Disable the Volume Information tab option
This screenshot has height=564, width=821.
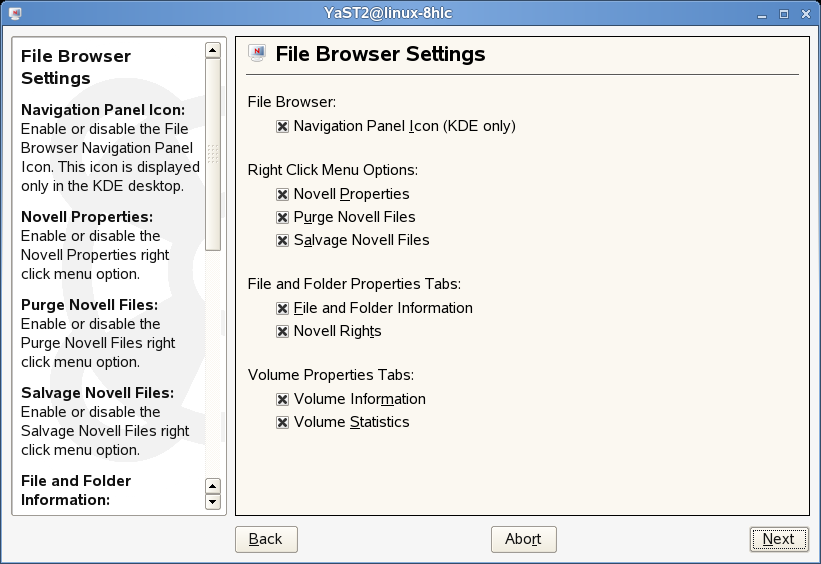283,400
